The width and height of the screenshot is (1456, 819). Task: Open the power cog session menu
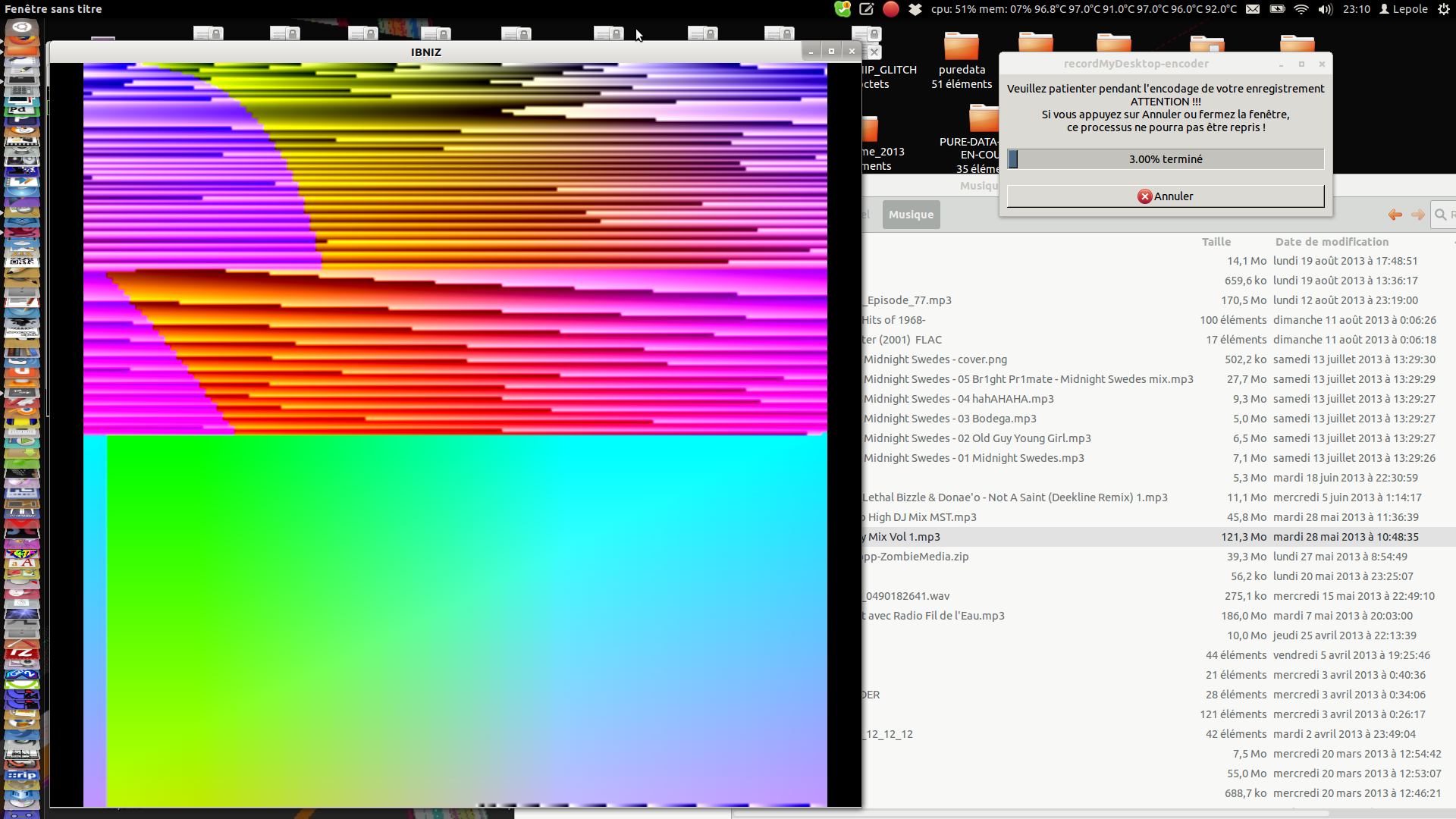[1444, 9]
